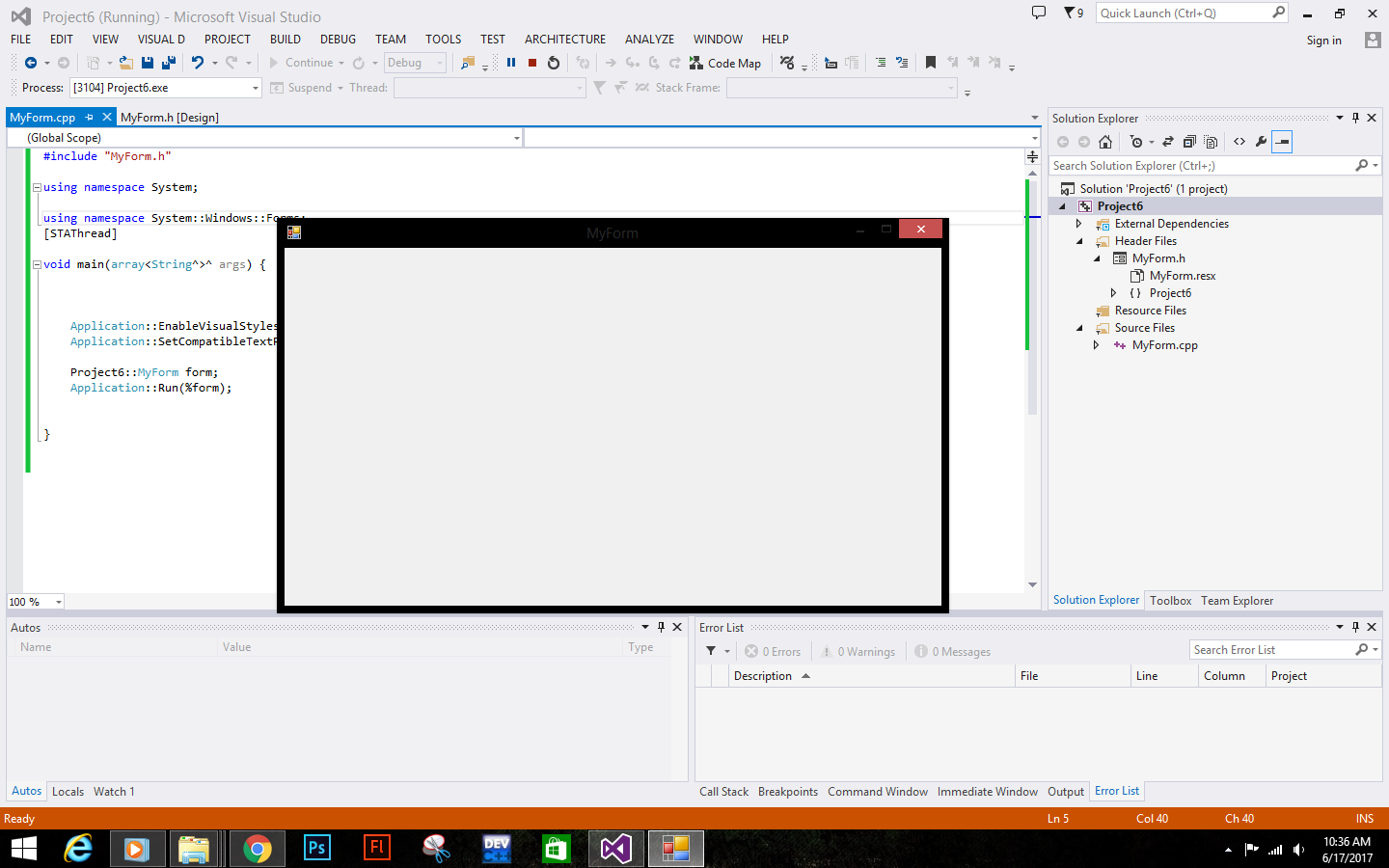Viewport: 1389px width, 868px height.
Task: Stop debugging with the red square icon
Action: pos(532,63)
